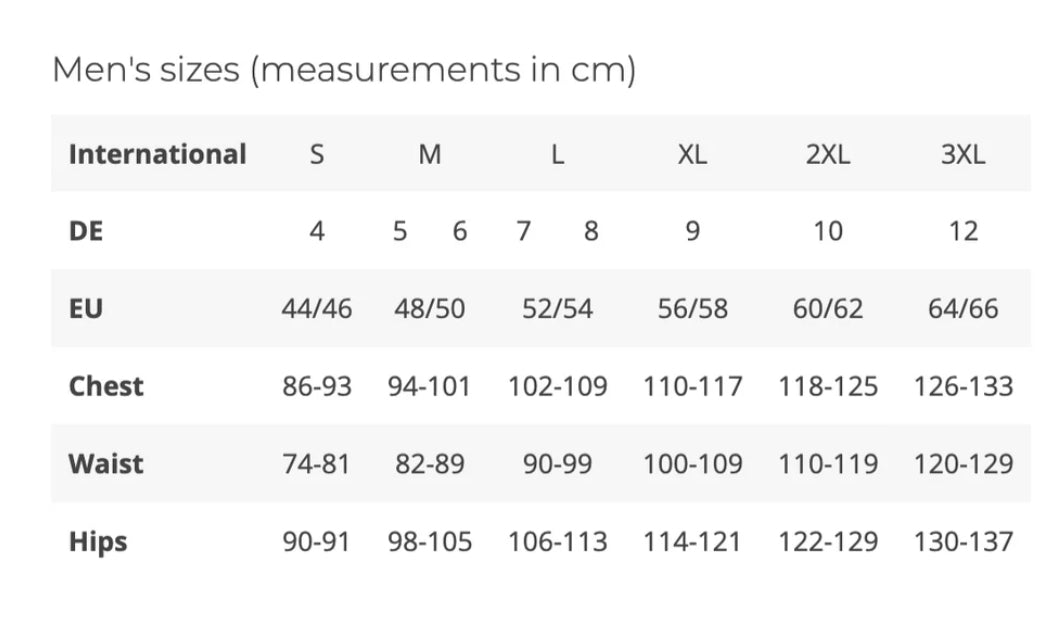Viewport: 1045px width, 621px height.
Task: Click DE size 9 cell
Action: point(692,232)
